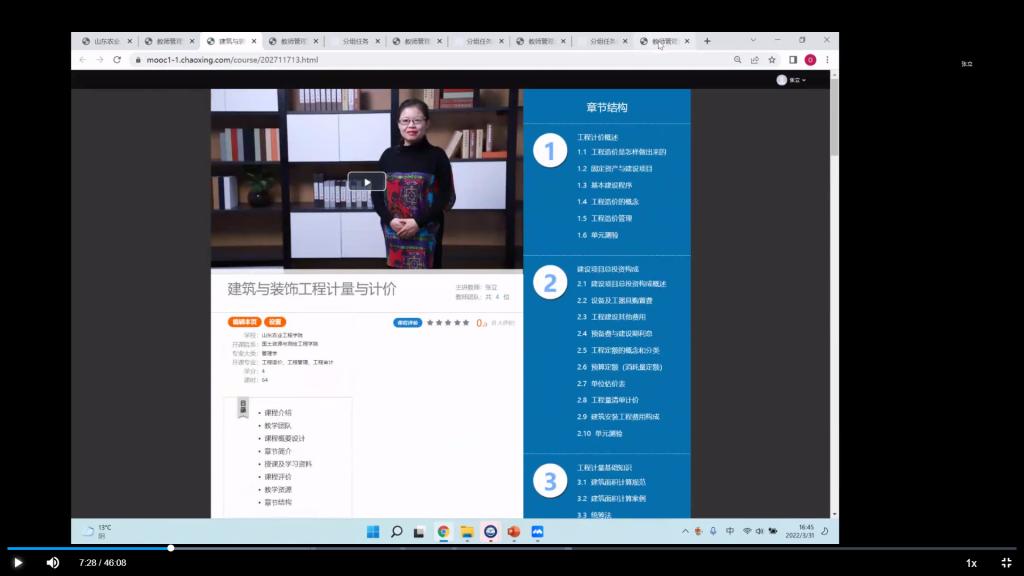The image size is (1024, 576).
Task: Click the video progress bar handle
Action: [171, 548]
